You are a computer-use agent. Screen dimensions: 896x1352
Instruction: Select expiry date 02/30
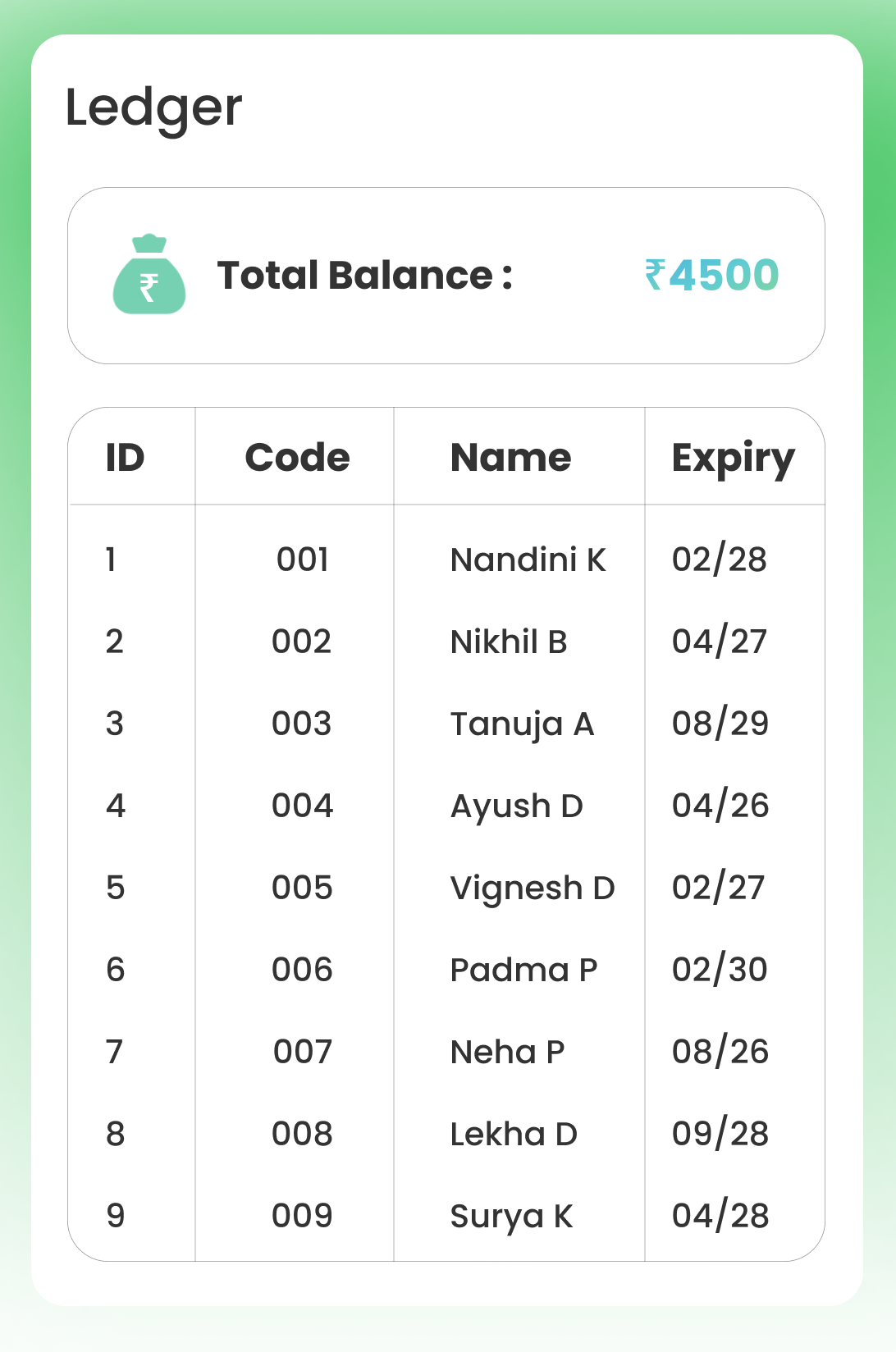click(x=720, y=970)
